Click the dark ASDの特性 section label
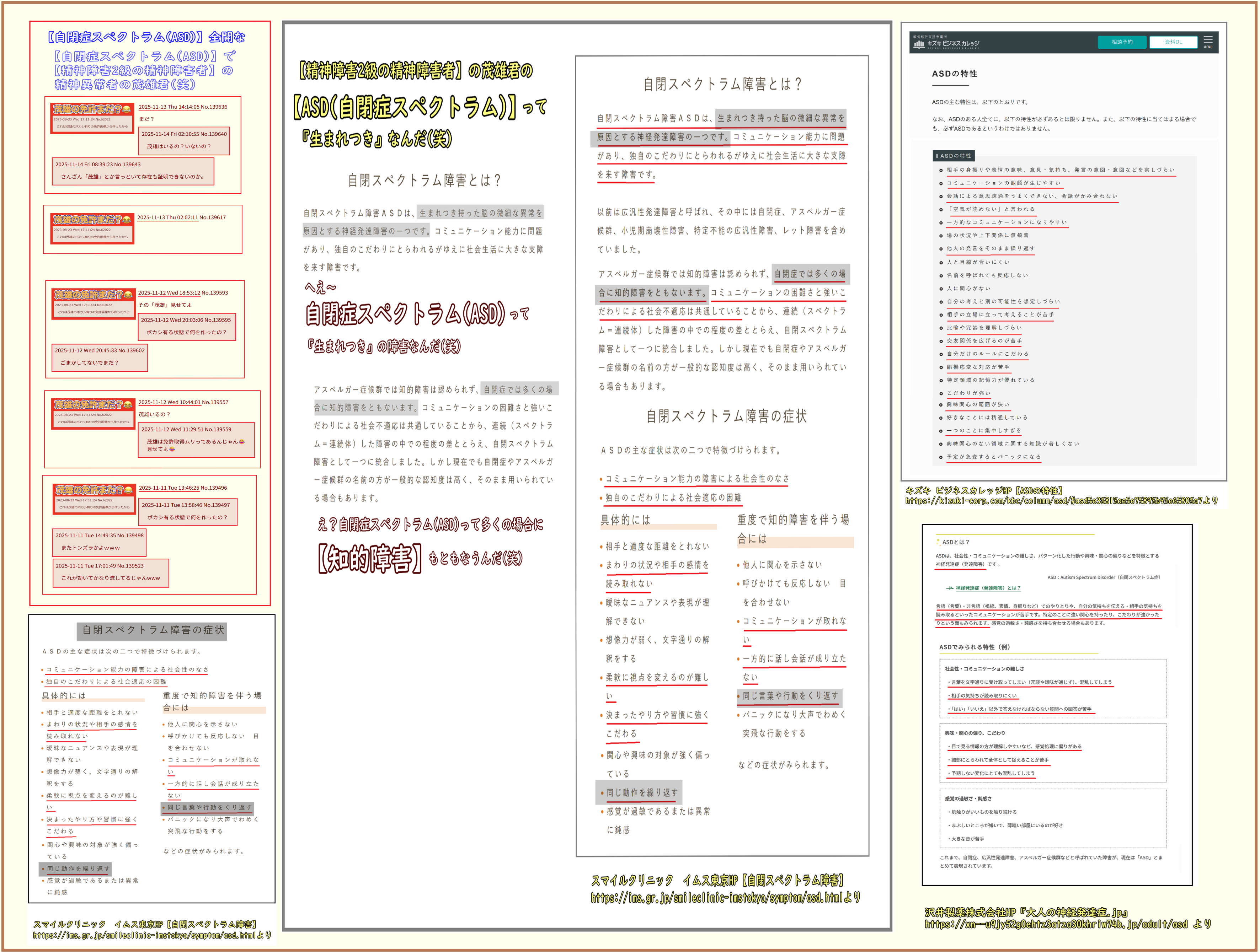 coord(954,156)
